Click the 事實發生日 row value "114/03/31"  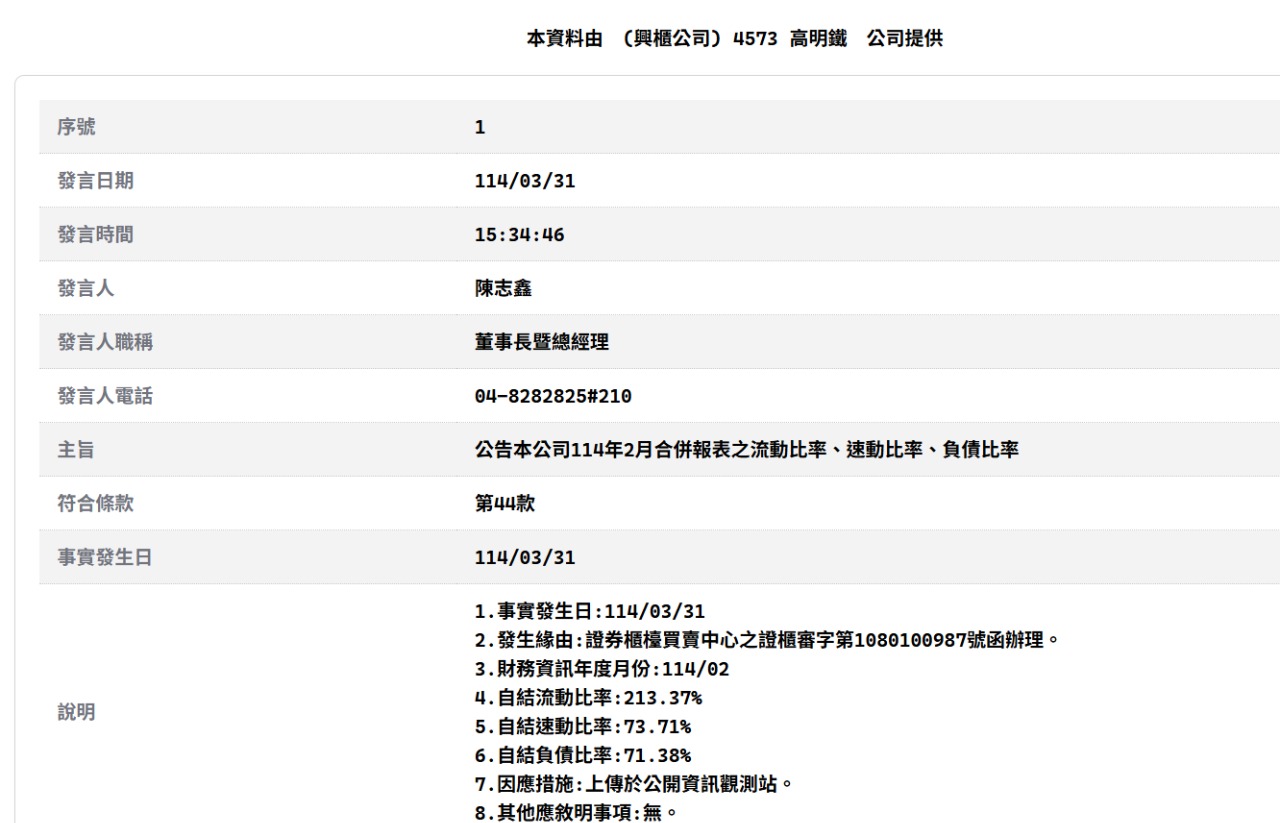(x=524, y=558)
